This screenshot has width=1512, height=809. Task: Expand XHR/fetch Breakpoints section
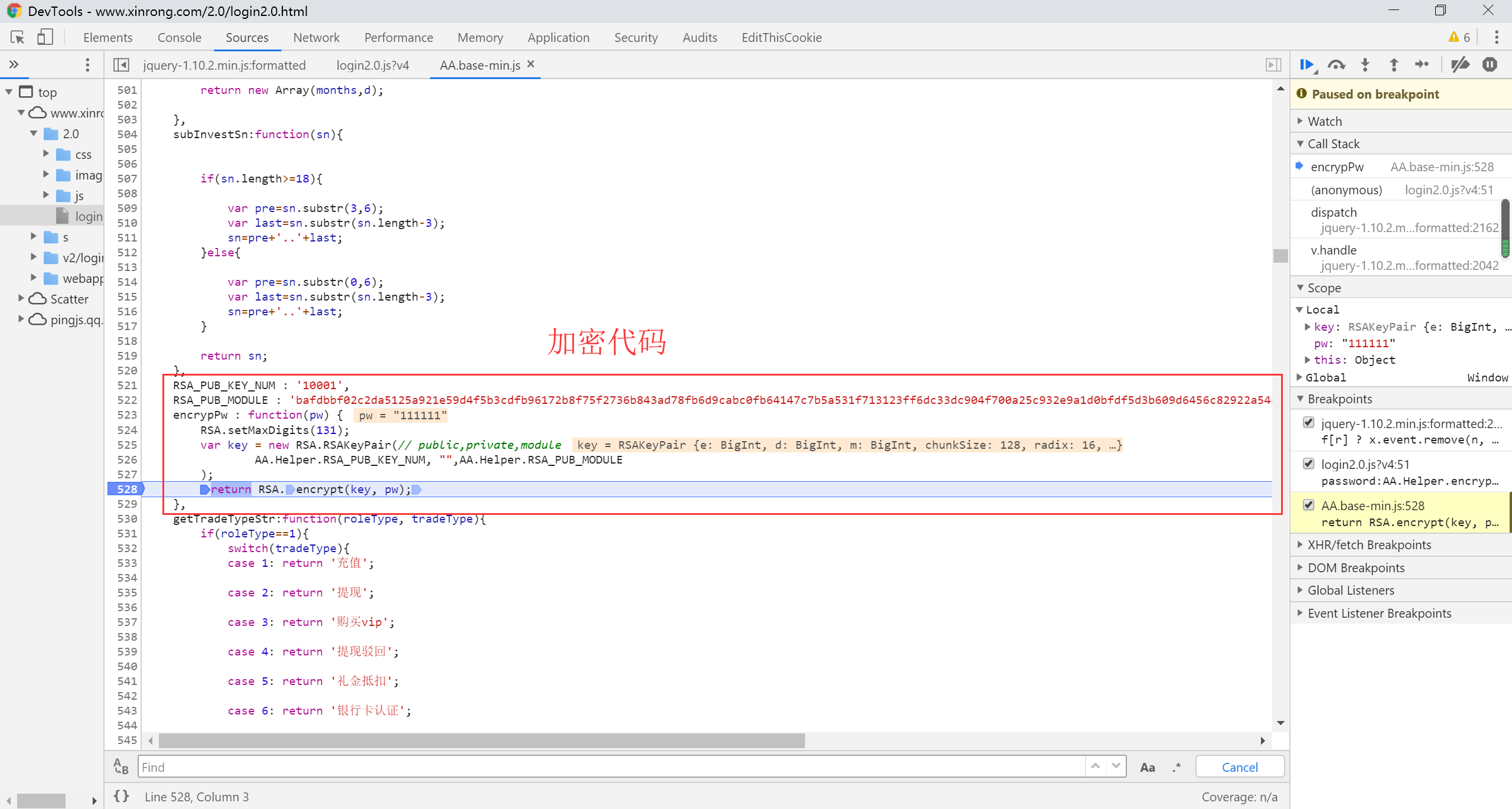[1369, 544]
